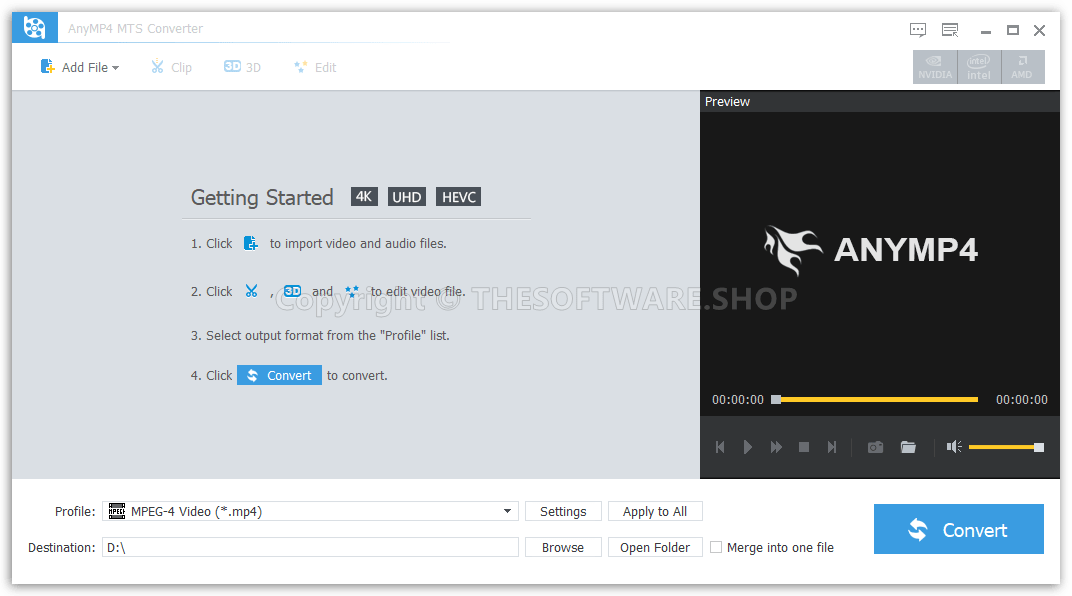Mute the preview volume speaker
This screenshot has width=1072, height=596.
(x=954, y=447)
